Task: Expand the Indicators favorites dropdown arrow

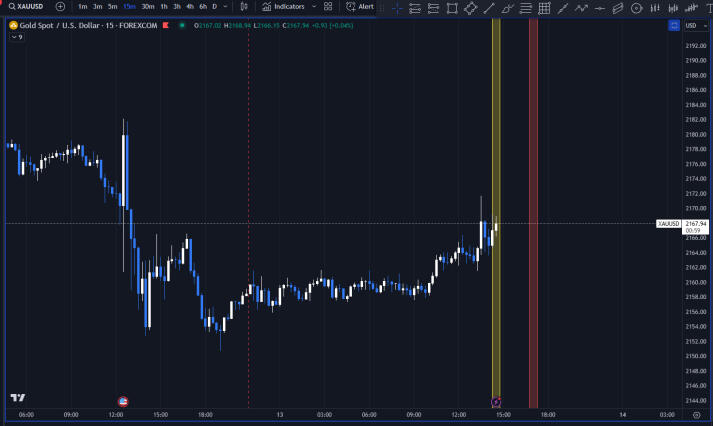Action: (314, 6)
